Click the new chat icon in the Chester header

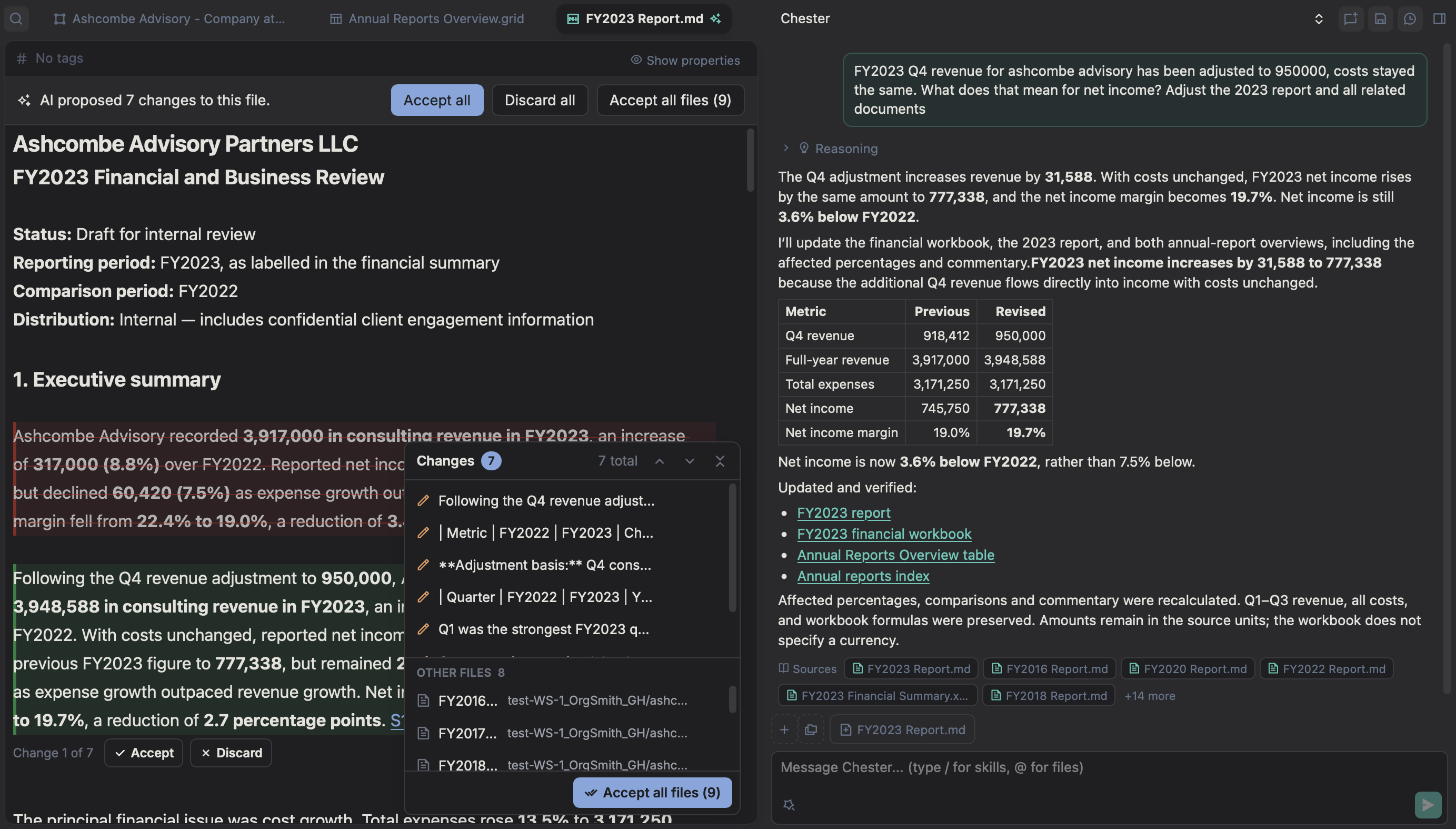coord(1350,18)
